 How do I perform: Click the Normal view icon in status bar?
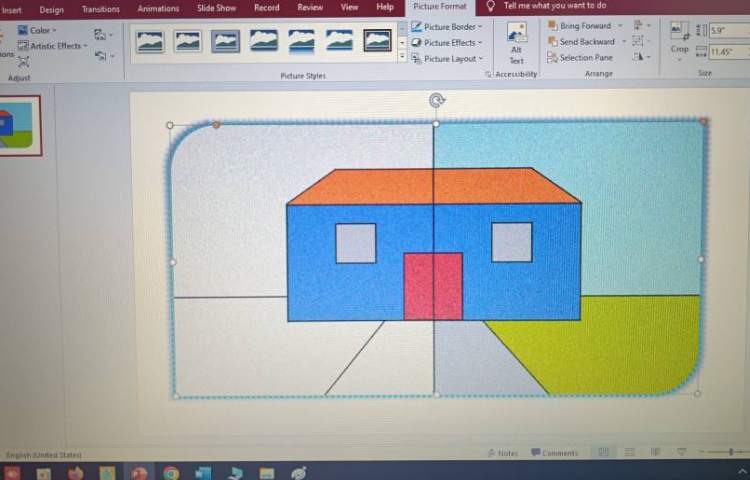(x=603, y=453)
